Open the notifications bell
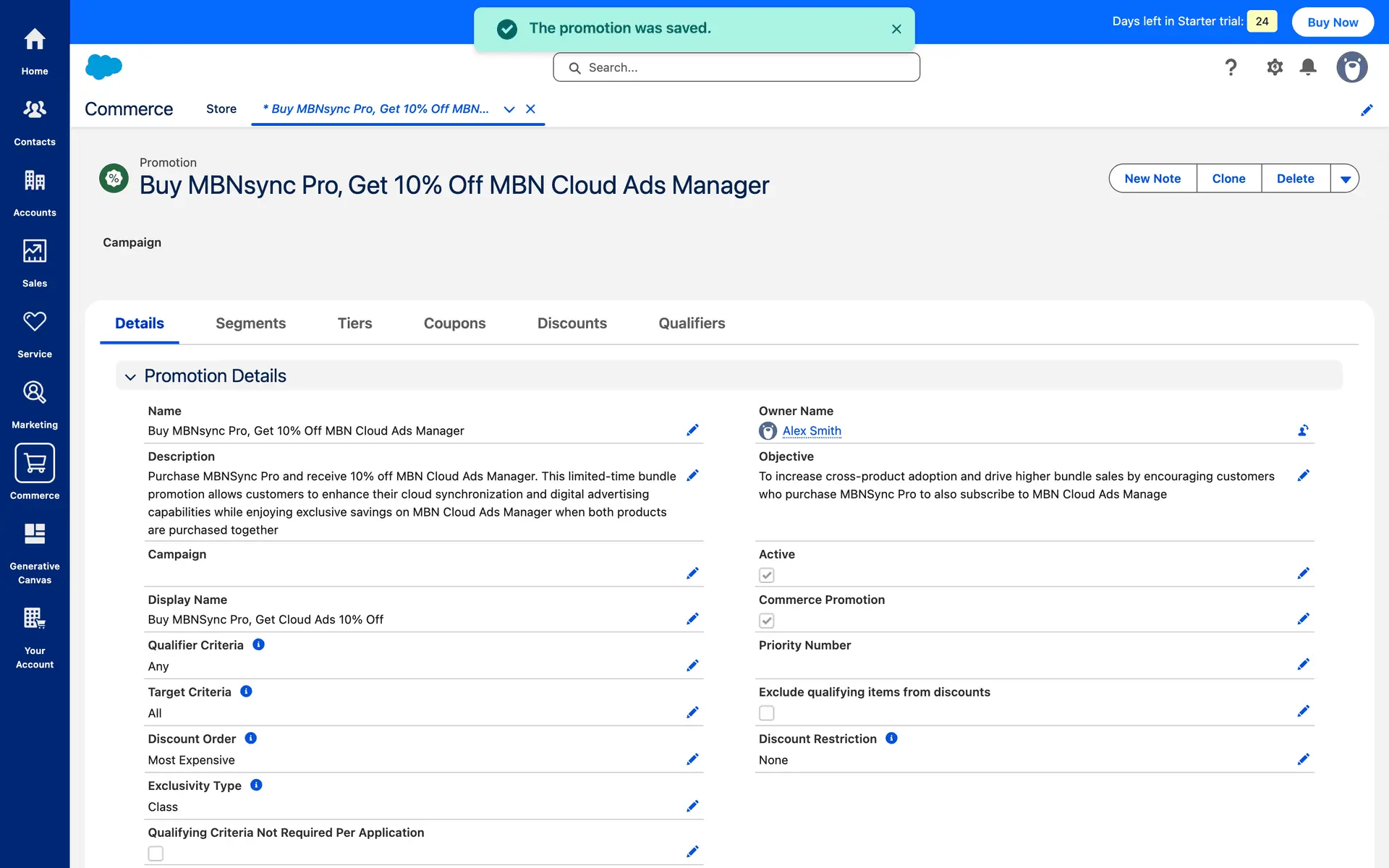 (x=1308, y=67)
